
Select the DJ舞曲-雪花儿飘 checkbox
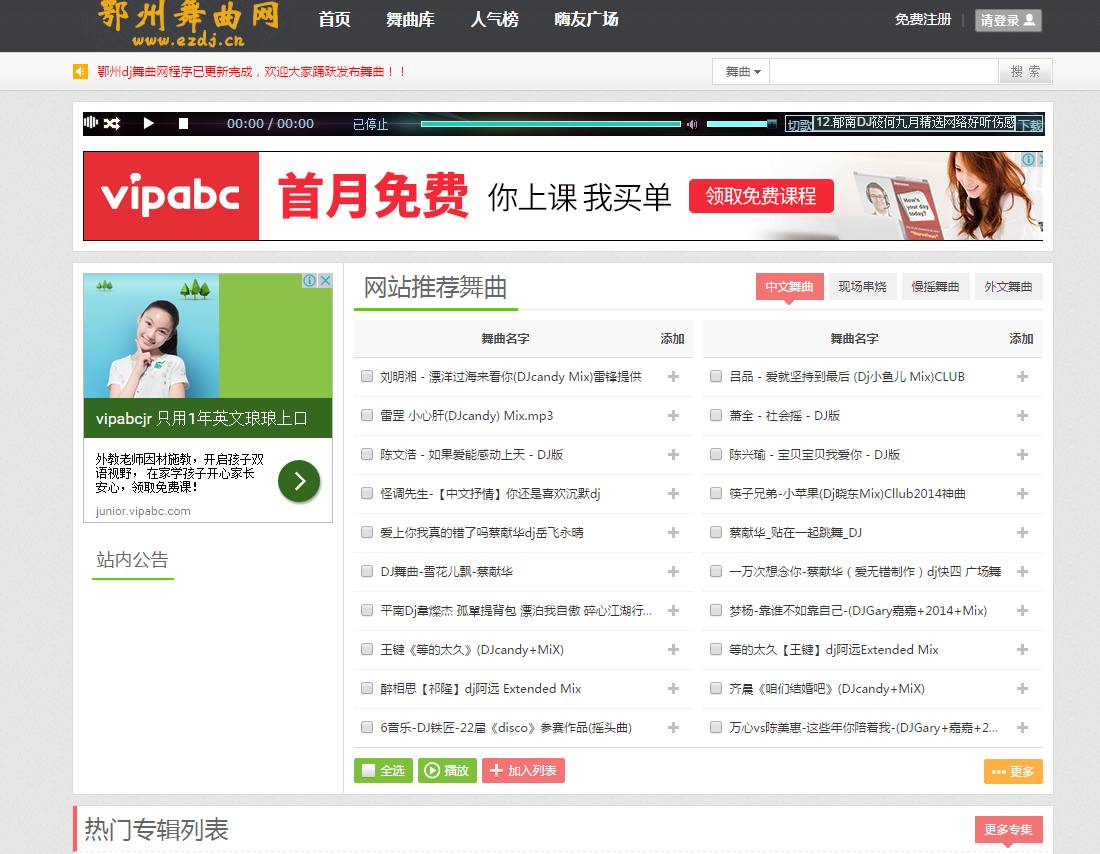[x=367, y=571]
